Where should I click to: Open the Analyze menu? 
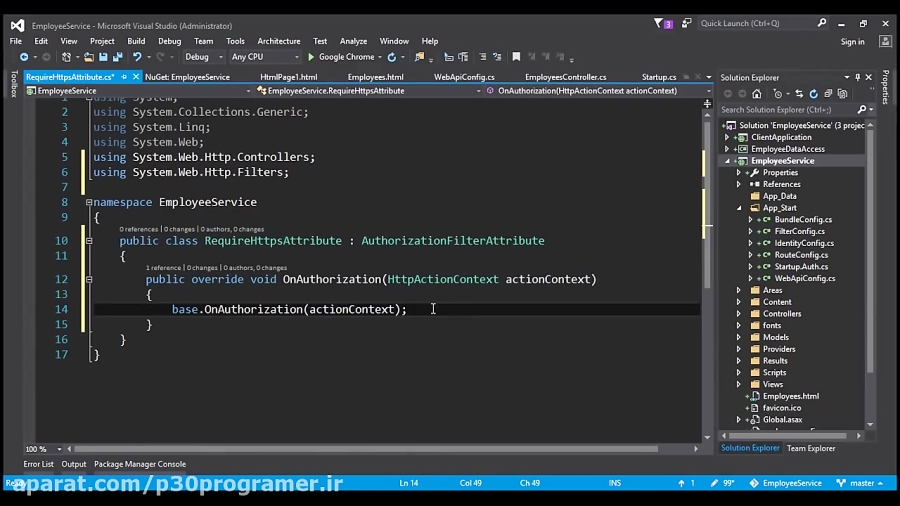tap(354, 41)
